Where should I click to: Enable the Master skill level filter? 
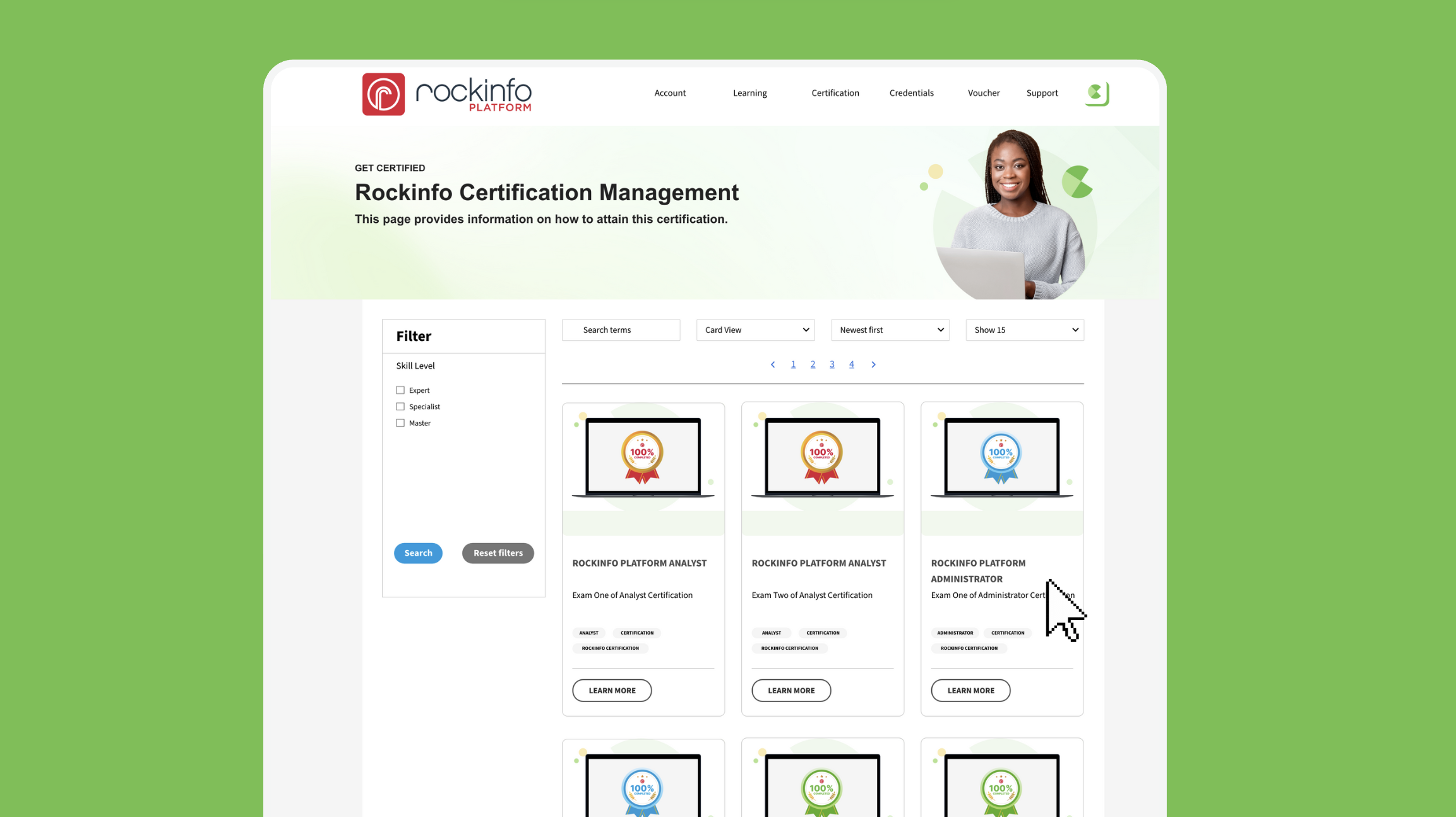point(400,423)
